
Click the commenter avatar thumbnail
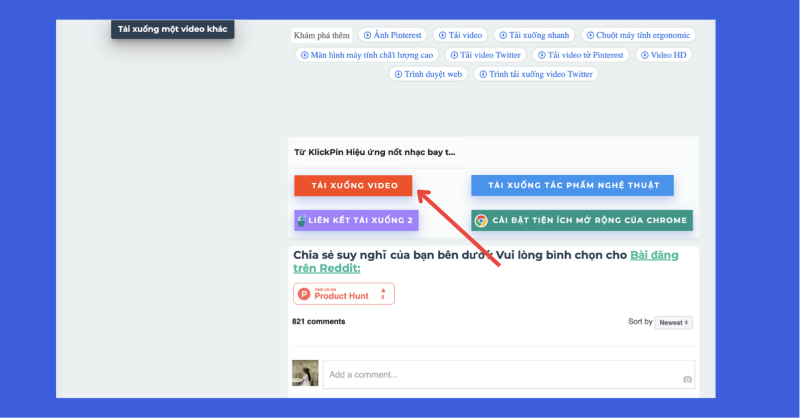[305, 373]
